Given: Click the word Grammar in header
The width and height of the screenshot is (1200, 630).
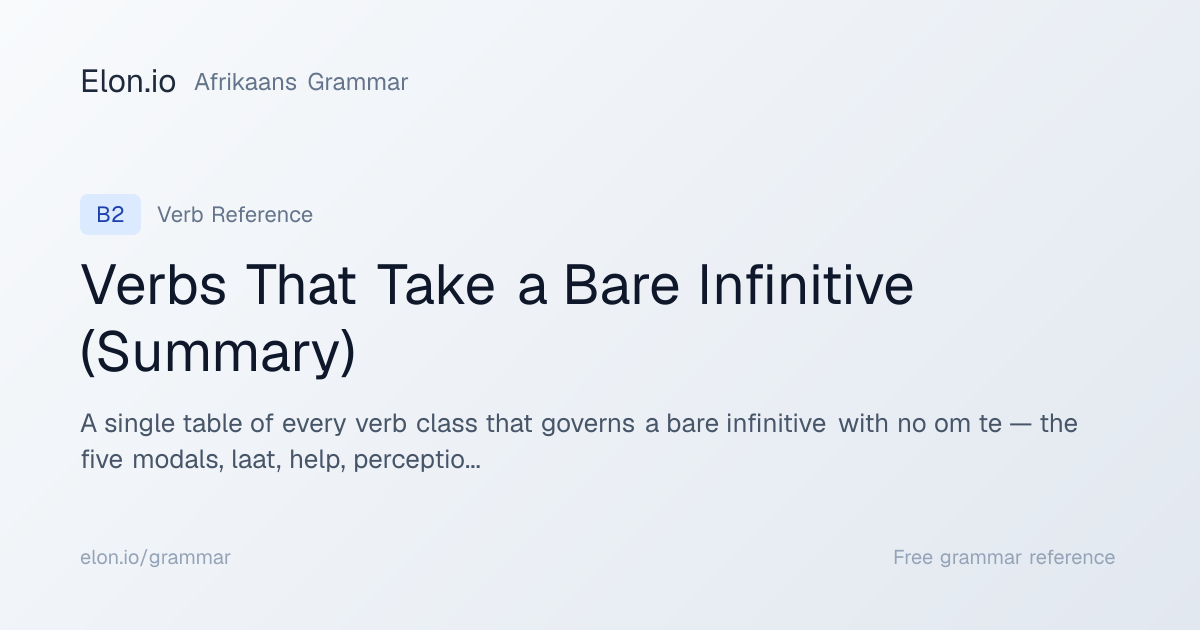Looking at the screenshot, I should [x=358, y=82].
